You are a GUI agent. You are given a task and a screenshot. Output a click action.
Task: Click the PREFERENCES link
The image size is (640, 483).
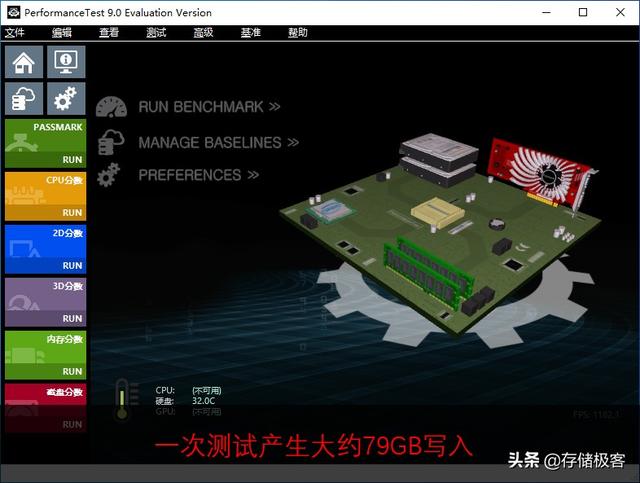coord(198,175)
